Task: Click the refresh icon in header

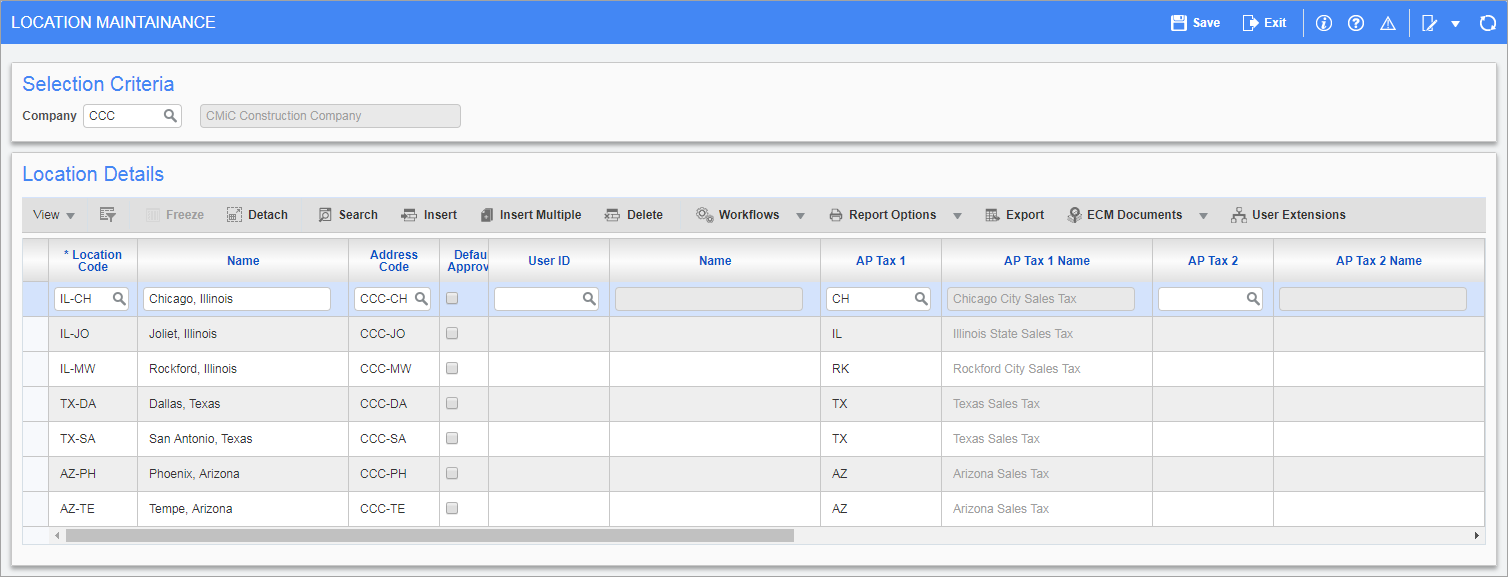Action: tap(1487, 23)
